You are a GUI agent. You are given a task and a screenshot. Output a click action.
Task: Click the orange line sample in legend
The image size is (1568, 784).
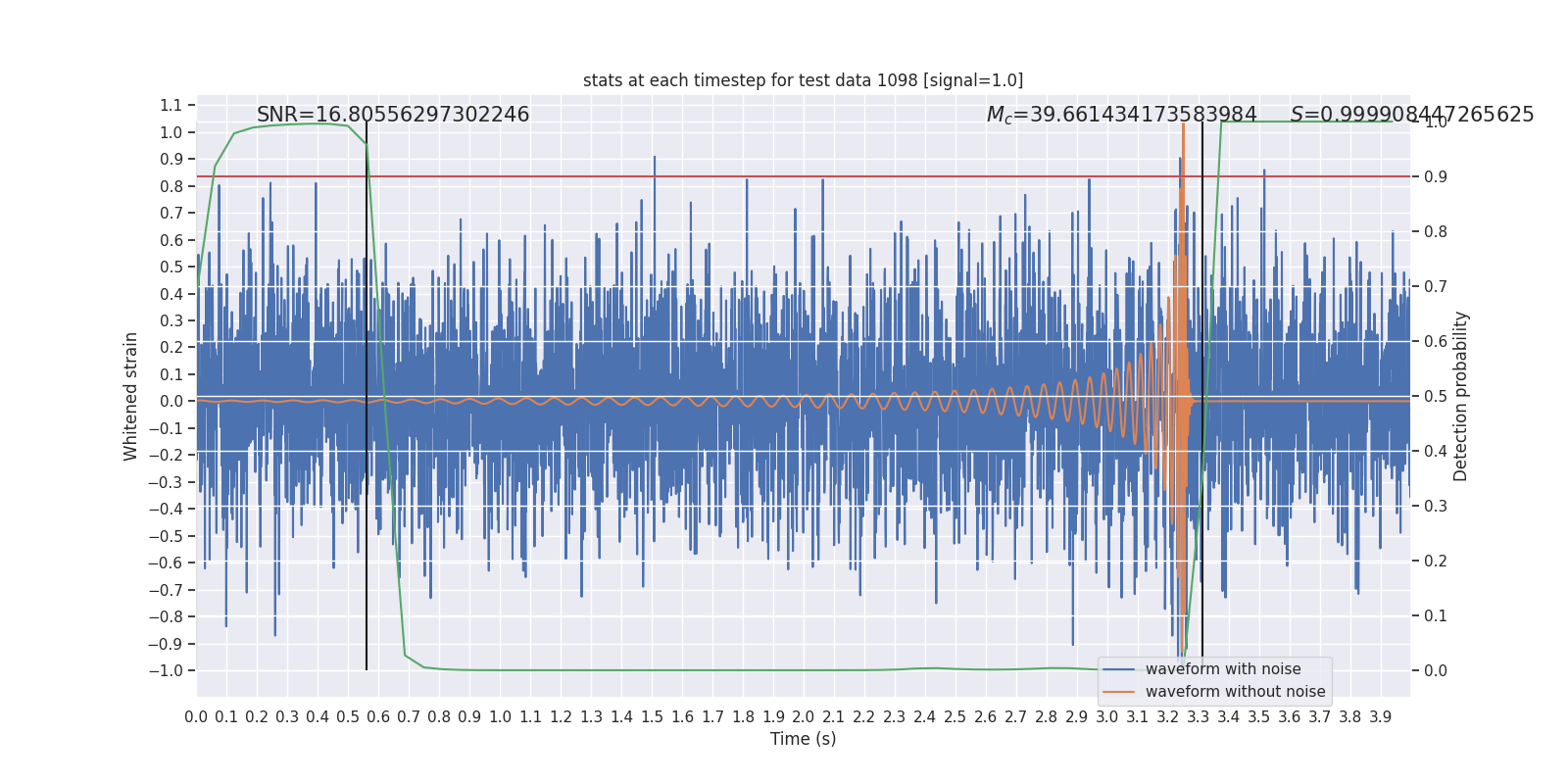pyautogui.click(x=1118, y=692)
